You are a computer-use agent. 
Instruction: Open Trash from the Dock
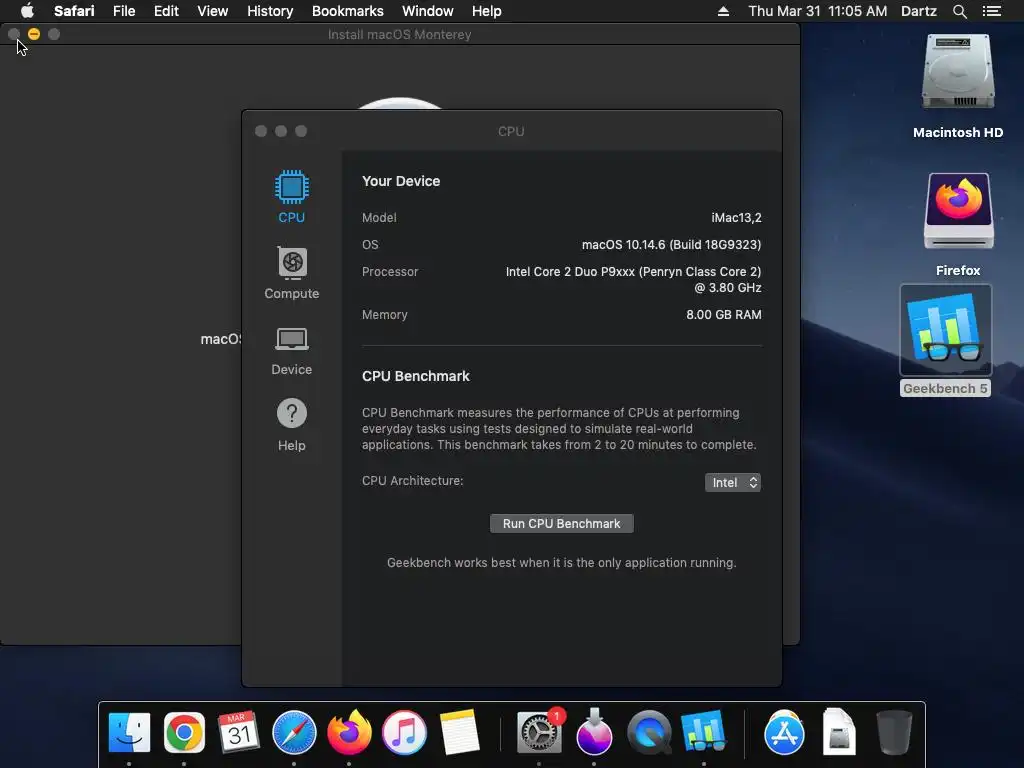[893, 732]
